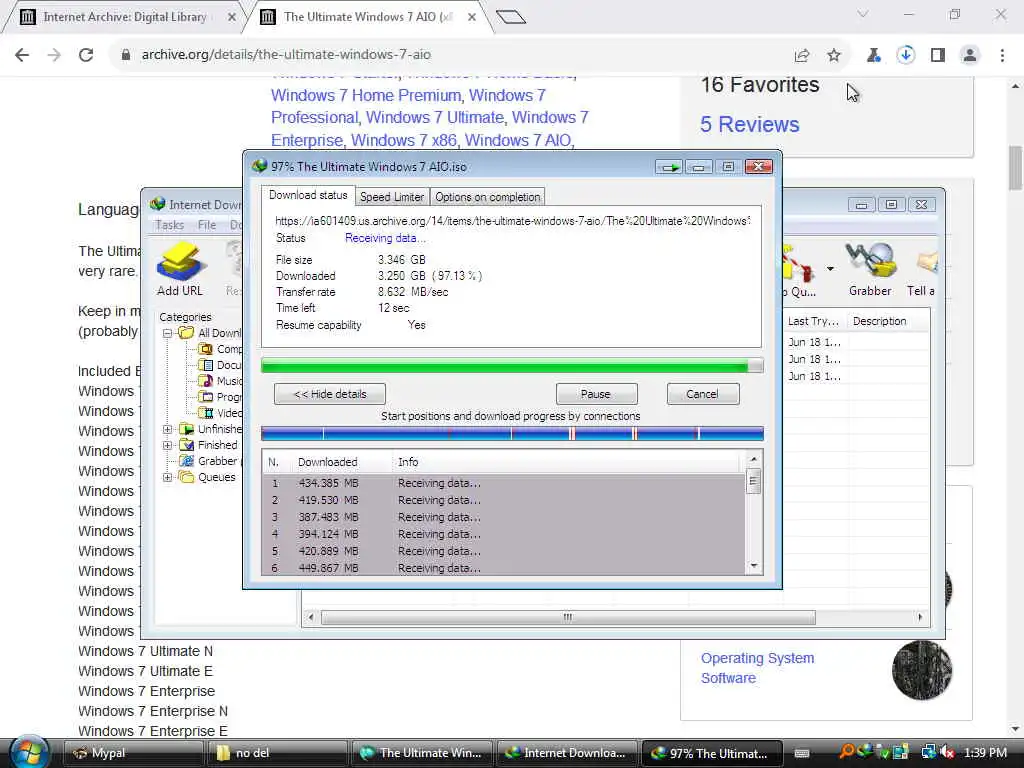The image size is (1024, 768).
Task: Click the share page icon in the address bar
Action: click(802, 56)
